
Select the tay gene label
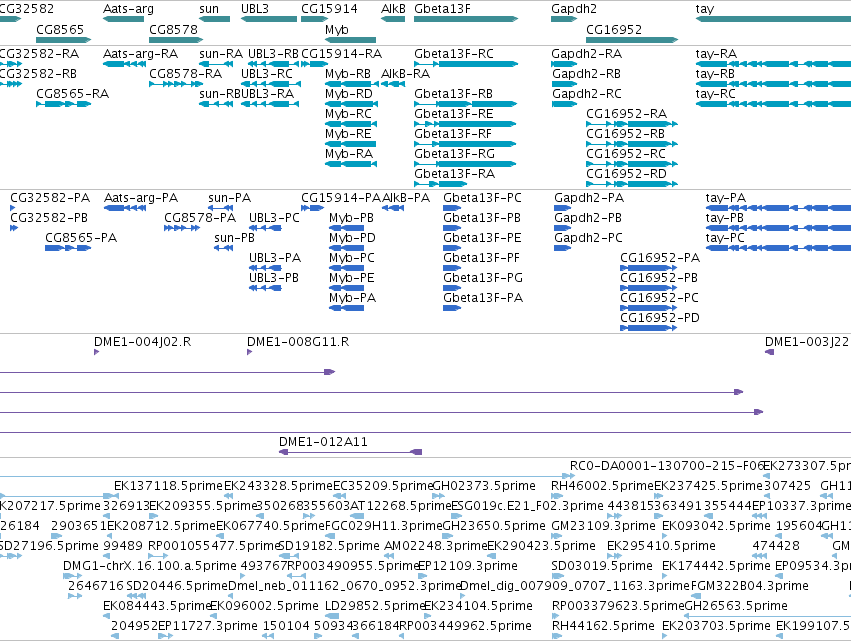(x=705, y=9)
